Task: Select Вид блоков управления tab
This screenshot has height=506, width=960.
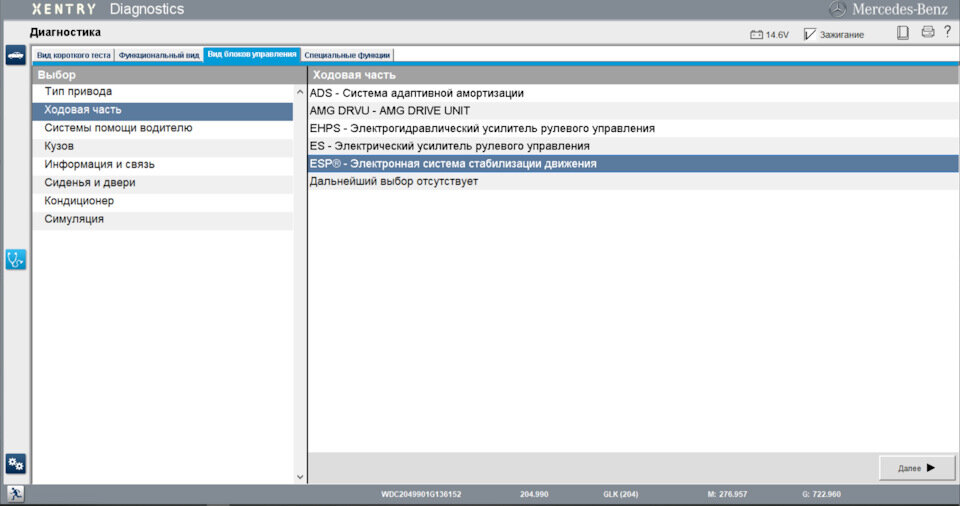Action: tap(252, 55)
